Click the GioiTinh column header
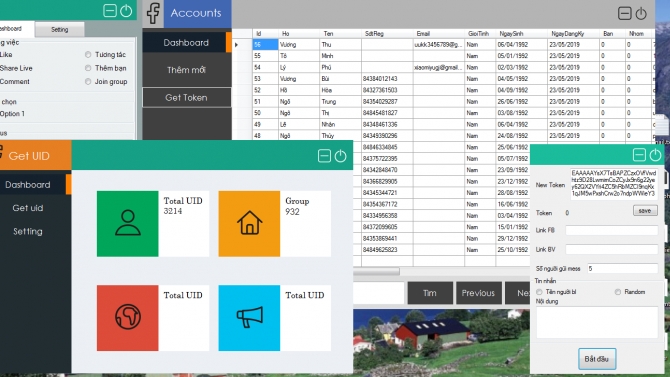 [480, 34]
